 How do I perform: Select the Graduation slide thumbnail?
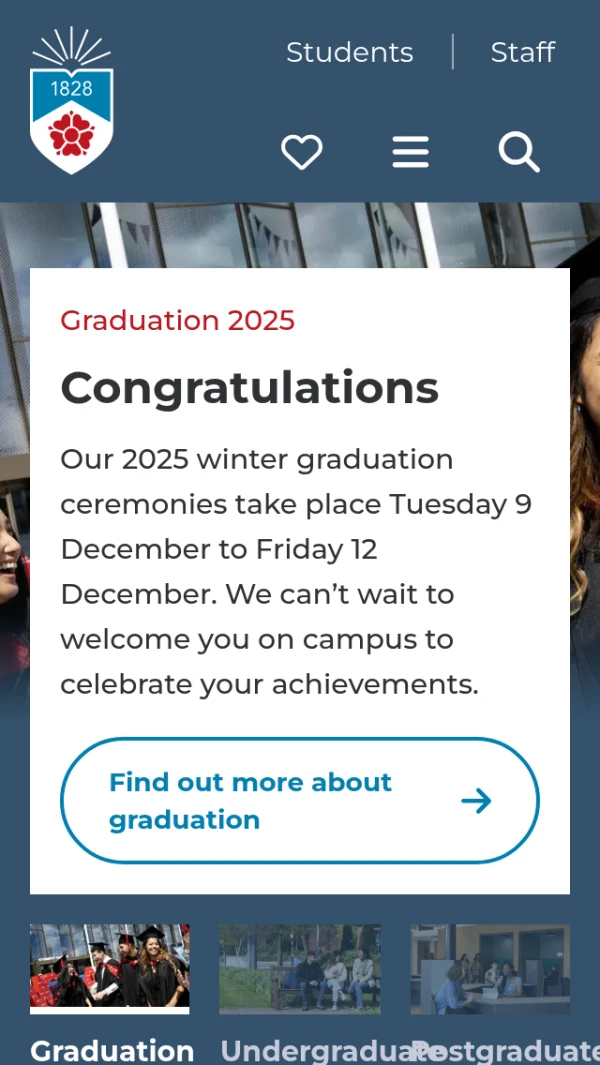[110, 966]
